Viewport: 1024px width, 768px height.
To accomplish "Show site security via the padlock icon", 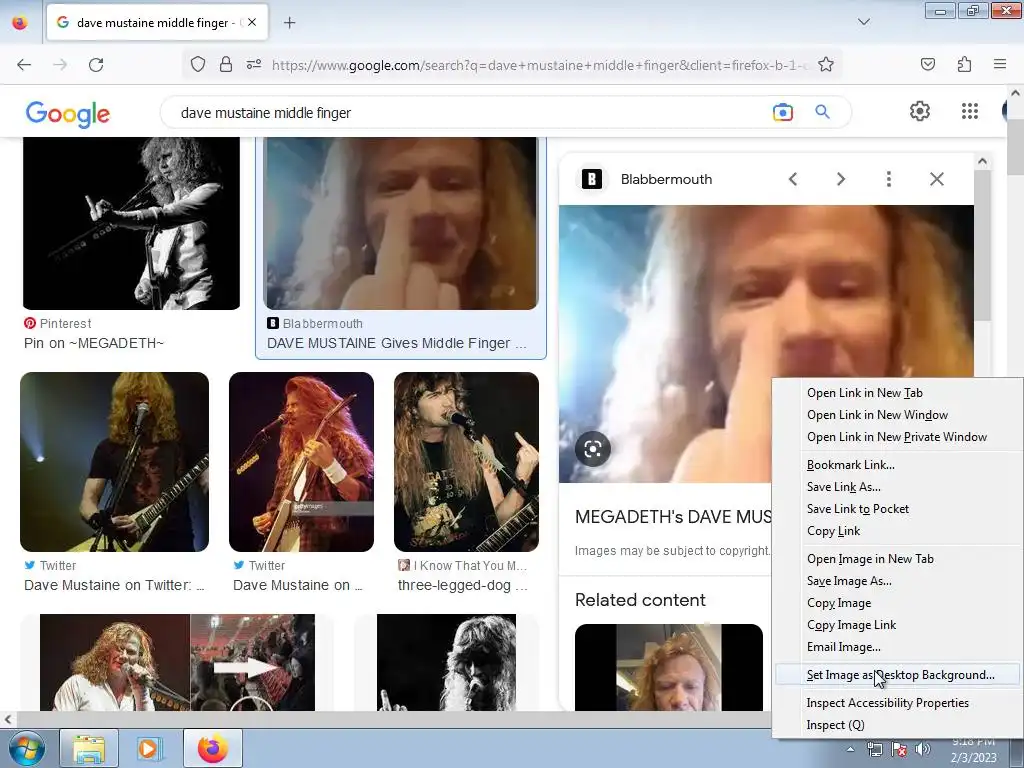I will pos(226,65).
